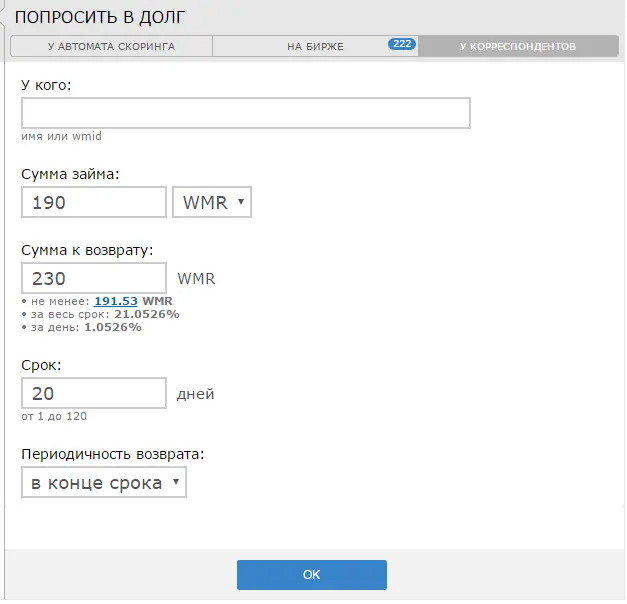Click the 191.53 minimum amount link

tap(116, 301)
